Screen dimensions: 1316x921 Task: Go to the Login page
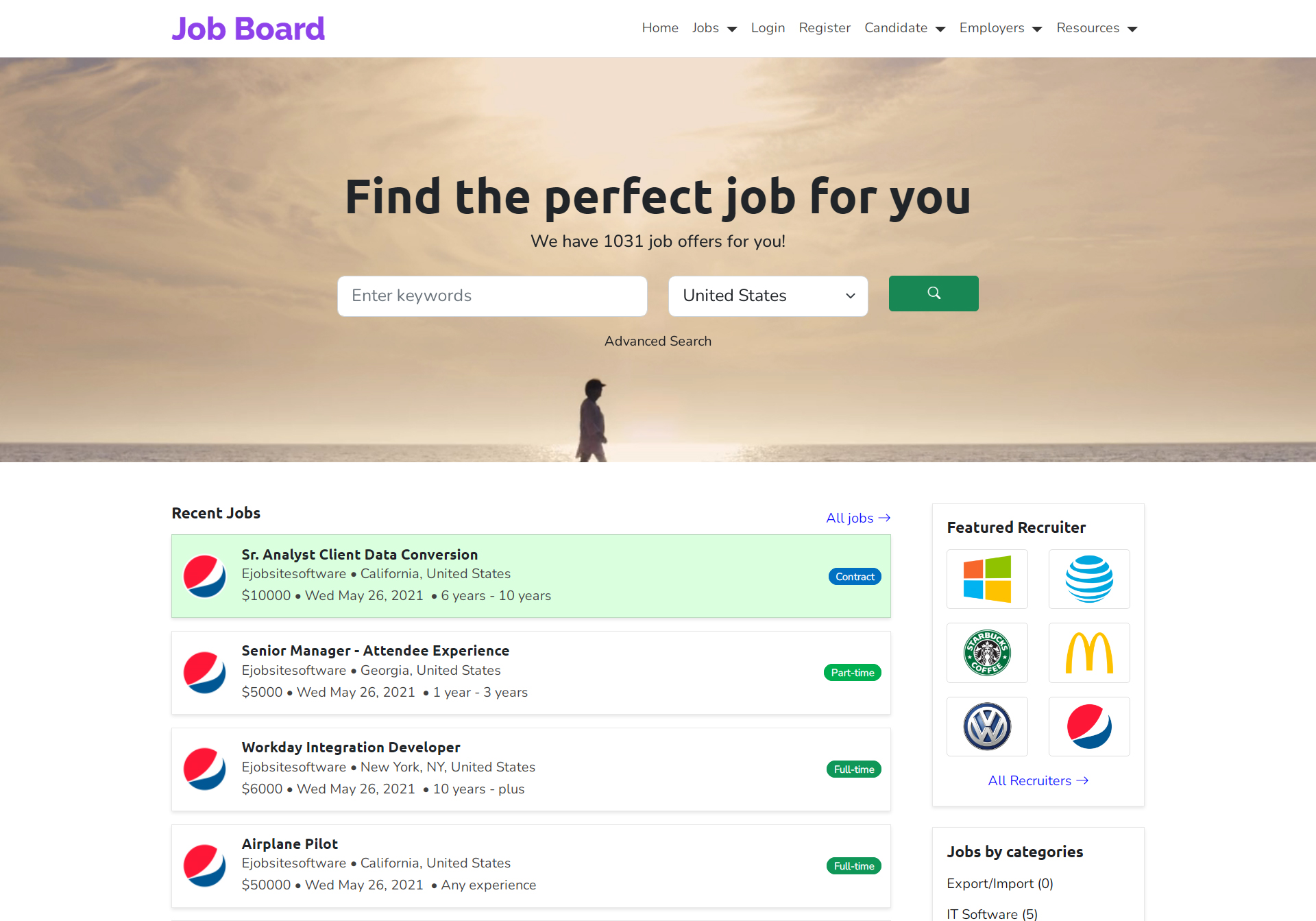pyautogui.click(x=768, y=28)
